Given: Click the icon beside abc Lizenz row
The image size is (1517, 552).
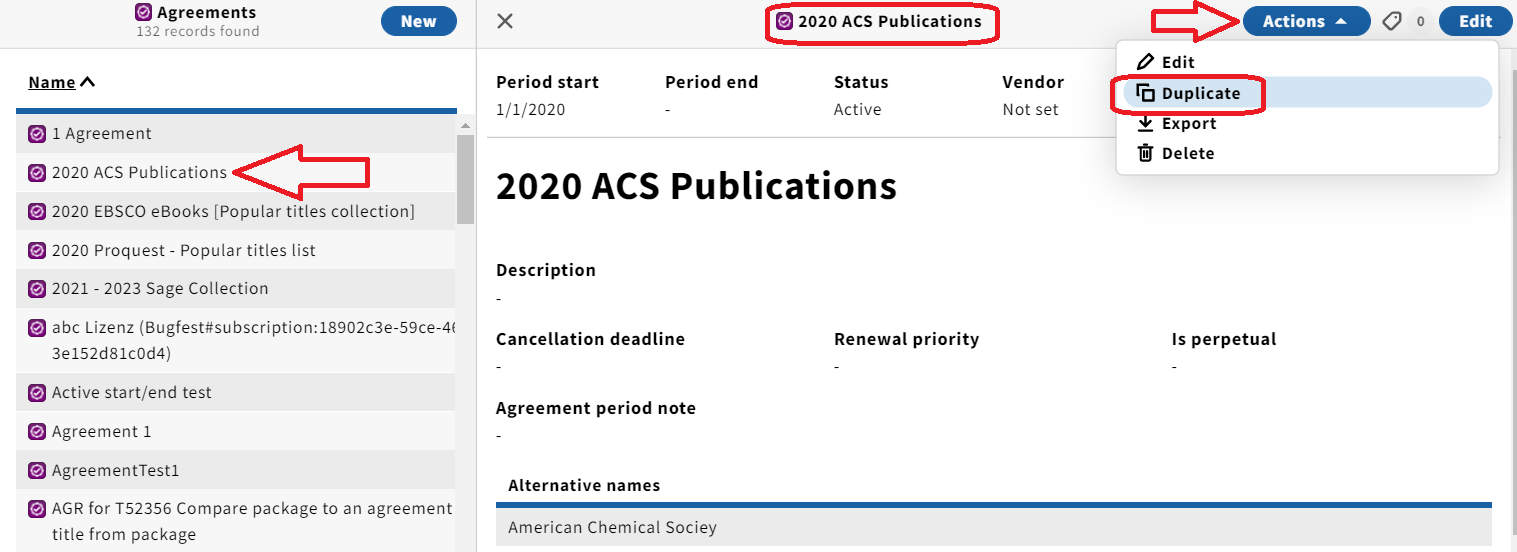Looking at the screenshot, I should 37,328.
